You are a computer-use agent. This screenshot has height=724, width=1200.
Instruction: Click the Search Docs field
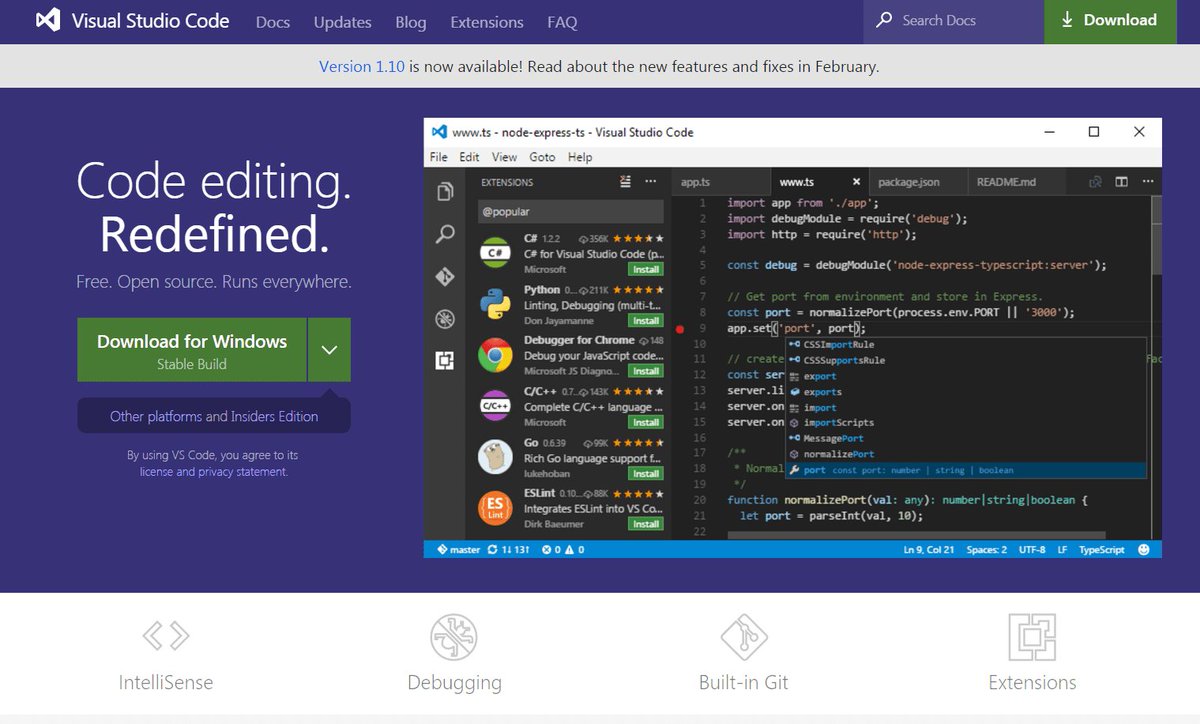[x=953, y=21]
